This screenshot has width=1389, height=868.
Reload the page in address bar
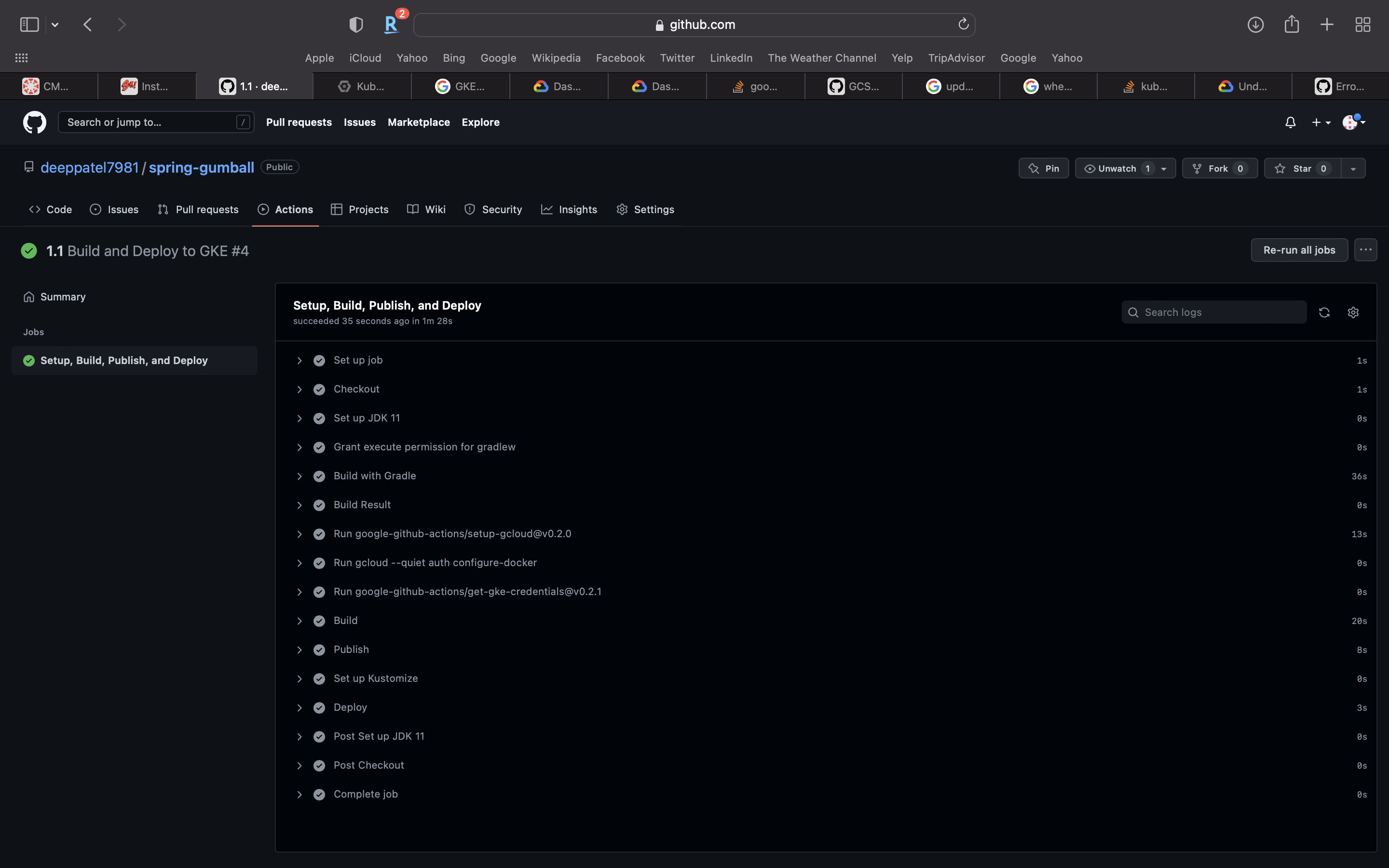963,24
